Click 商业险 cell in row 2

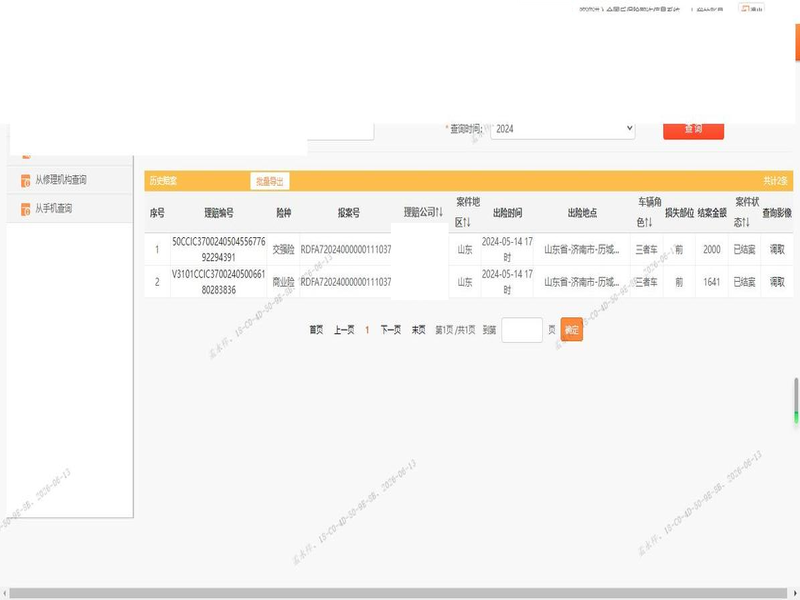283,282
